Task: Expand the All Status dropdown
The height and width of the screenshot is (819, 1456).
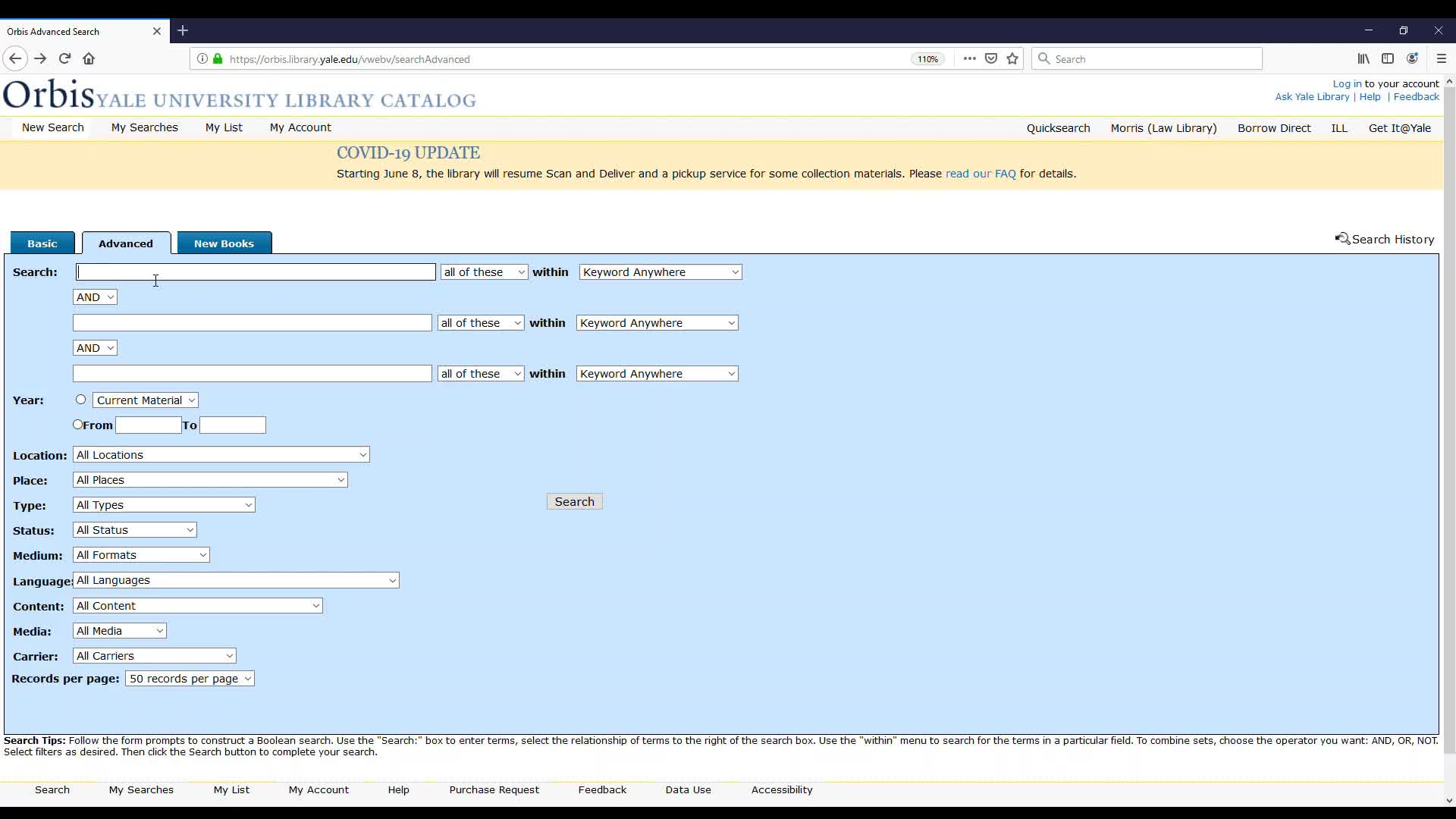Action: click(135, 530)
